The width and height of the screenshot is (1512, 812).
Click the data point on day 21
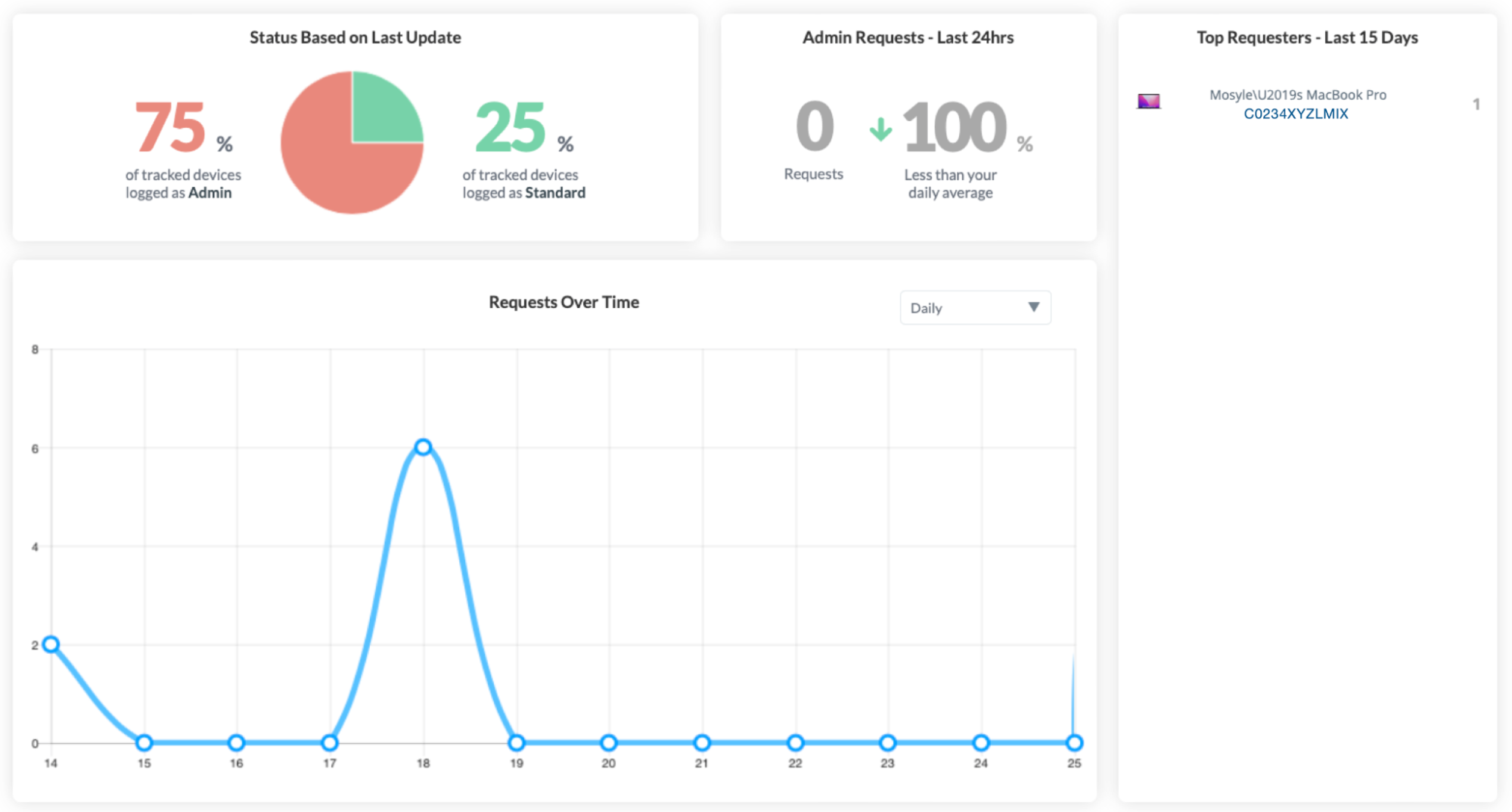click(x=702, y=743)
